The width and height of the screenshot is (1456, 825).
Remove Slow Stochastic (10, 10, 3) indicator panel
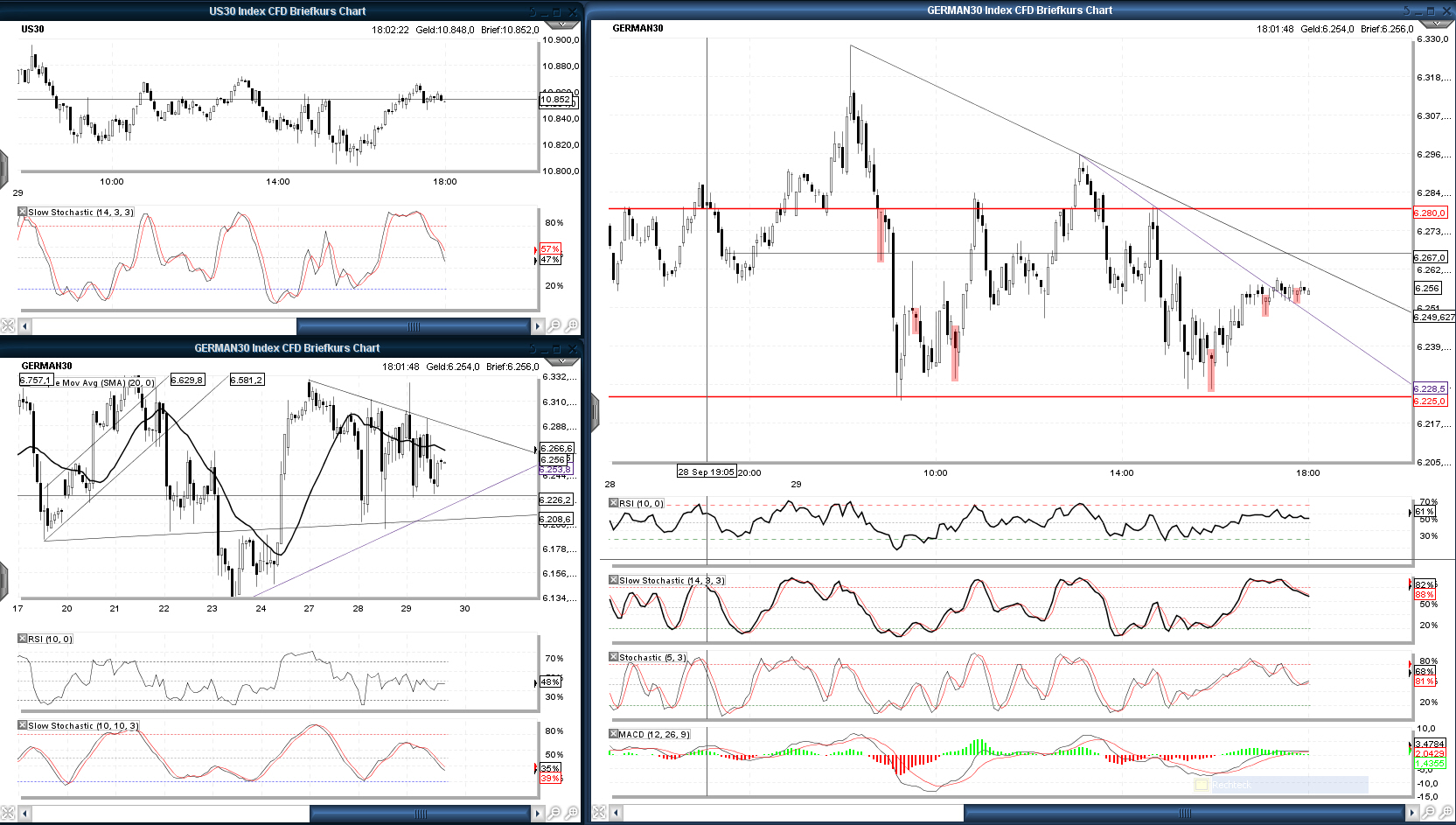[23, 725]
